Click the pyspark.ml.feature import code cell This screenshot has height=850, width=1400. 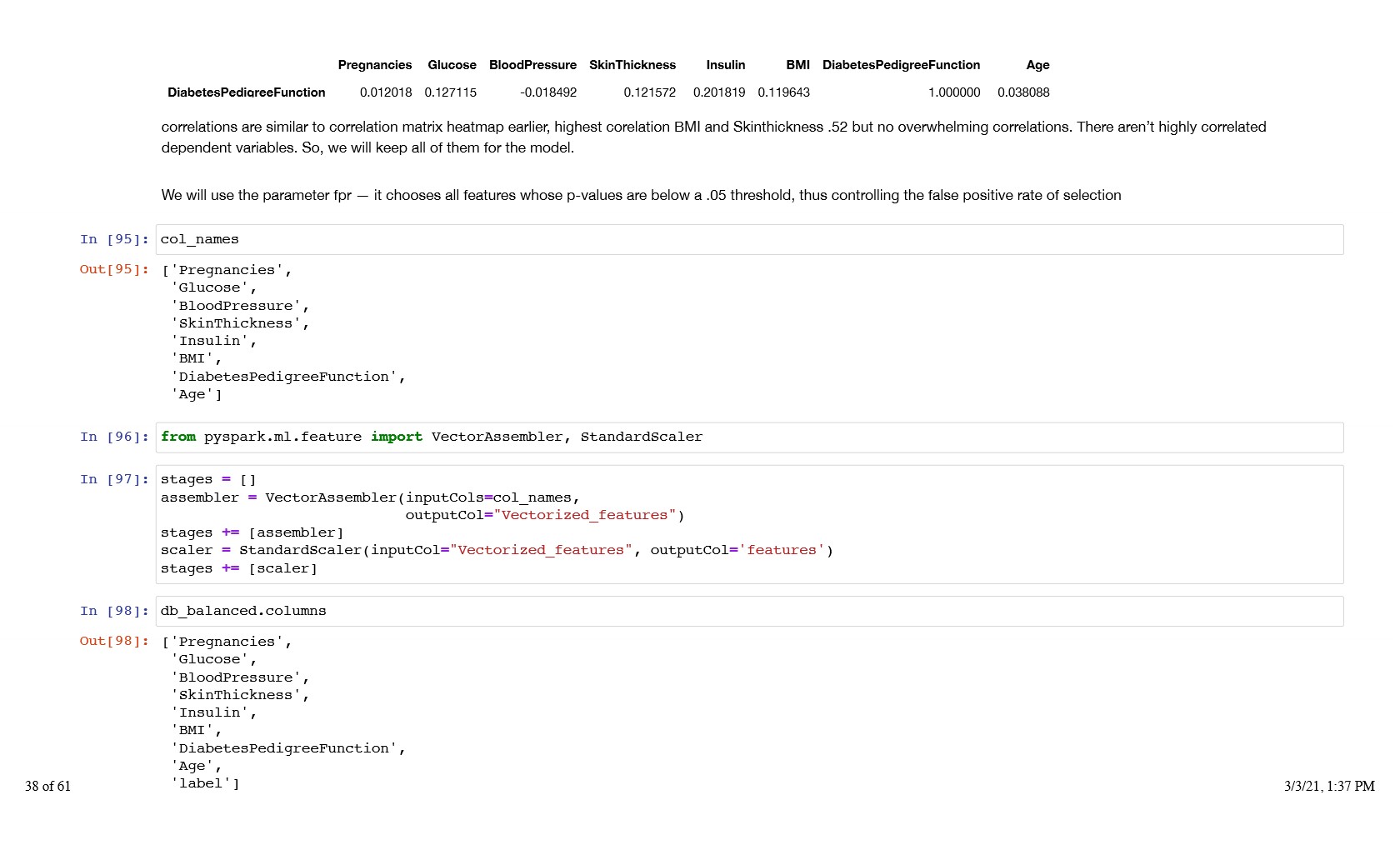(748, 437)
